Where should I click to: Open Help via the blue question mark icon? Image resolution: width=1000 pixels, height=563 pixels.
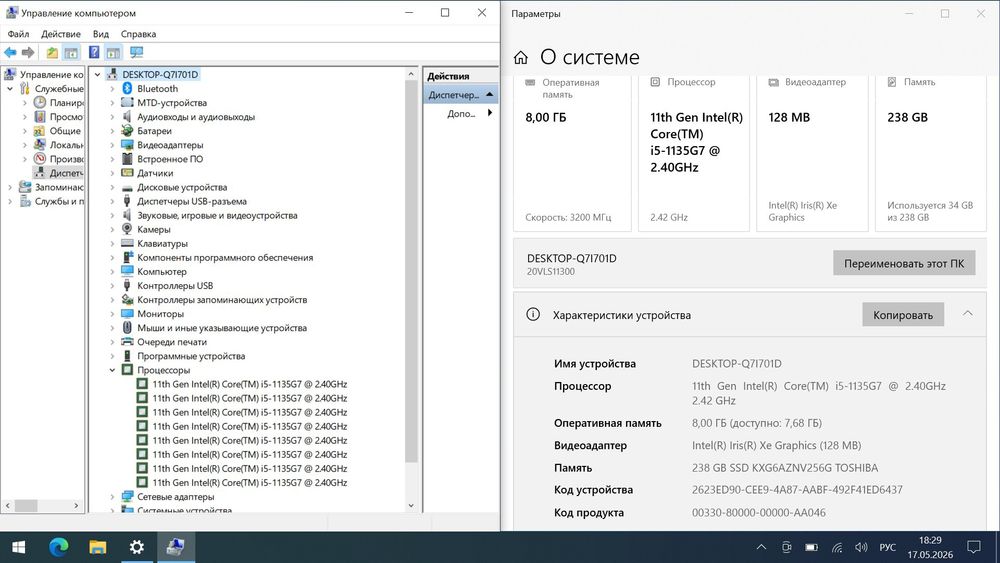click(x=94, y=52)
